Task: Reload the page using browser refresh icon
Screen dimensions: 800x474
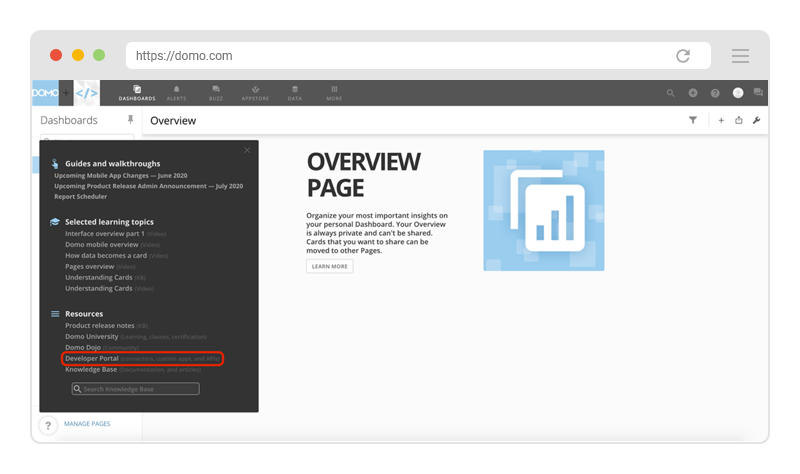Action: pyautogui.click(x=683, y=56)
